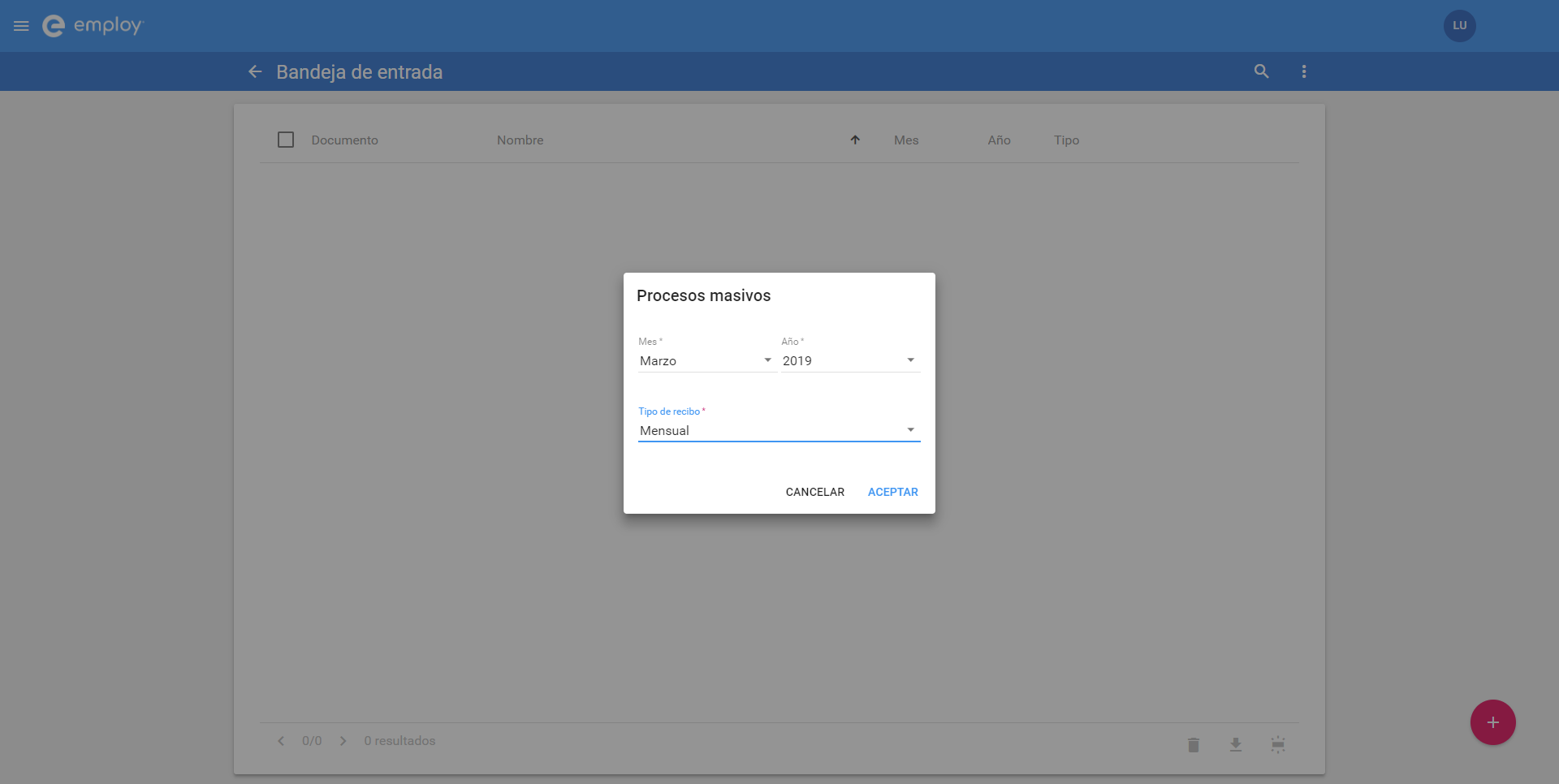Open the LU user avatar menu
Image resolution: width=1559 pixels, height=784 pixels.
(1459, 26)
